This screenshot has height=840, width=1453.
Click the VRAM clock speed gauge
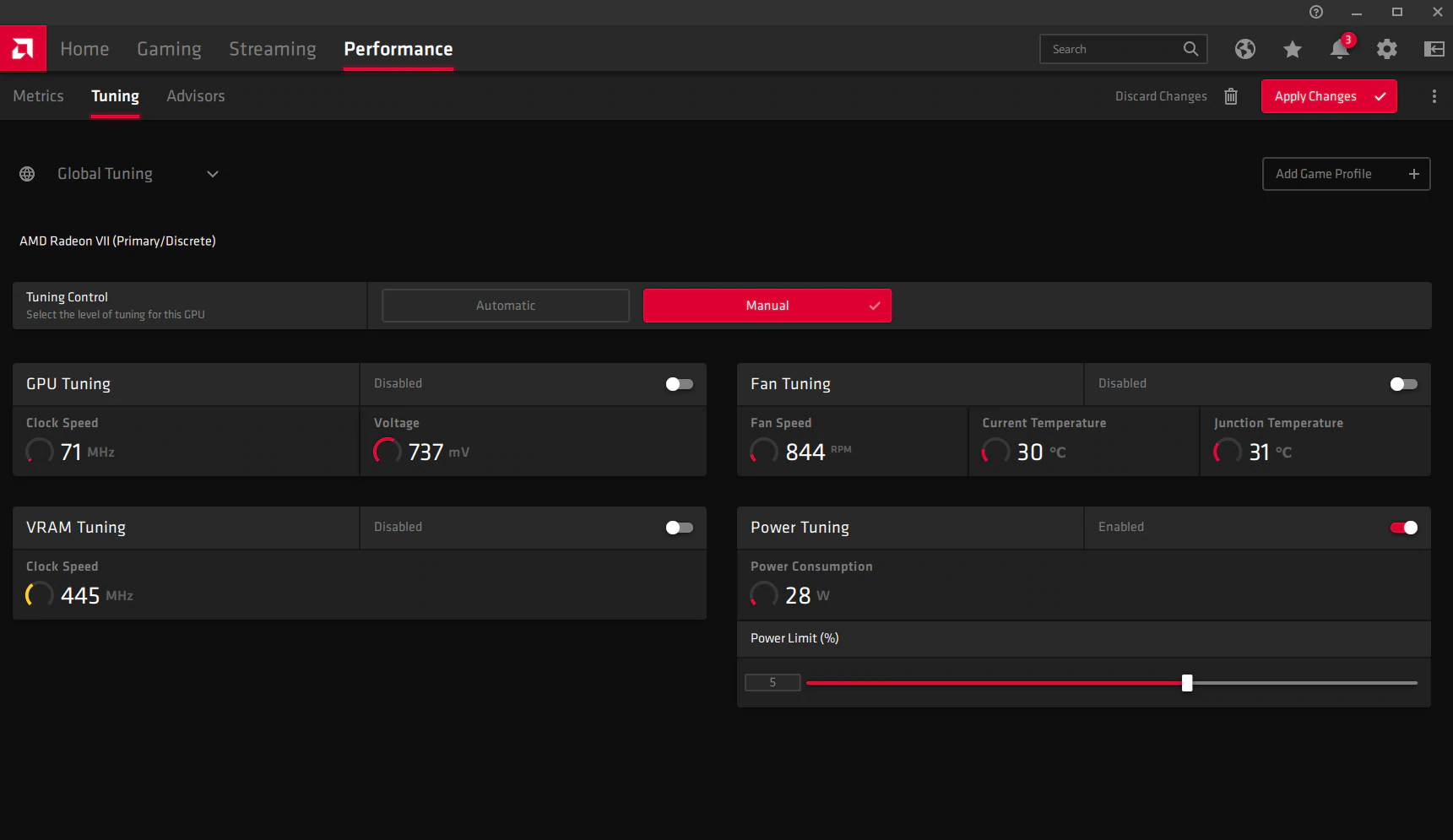[x=40, y=595]
